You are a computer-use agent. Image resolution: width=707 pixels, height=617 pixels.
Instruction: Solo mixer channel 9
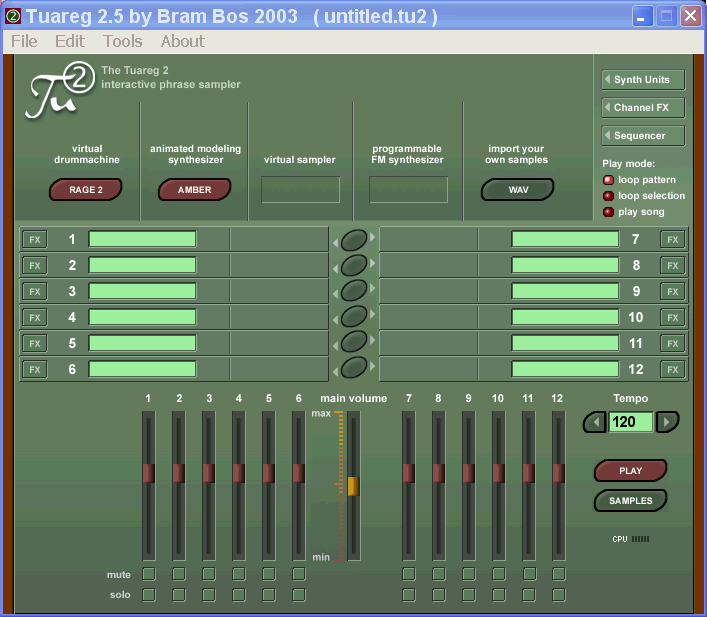468,595
